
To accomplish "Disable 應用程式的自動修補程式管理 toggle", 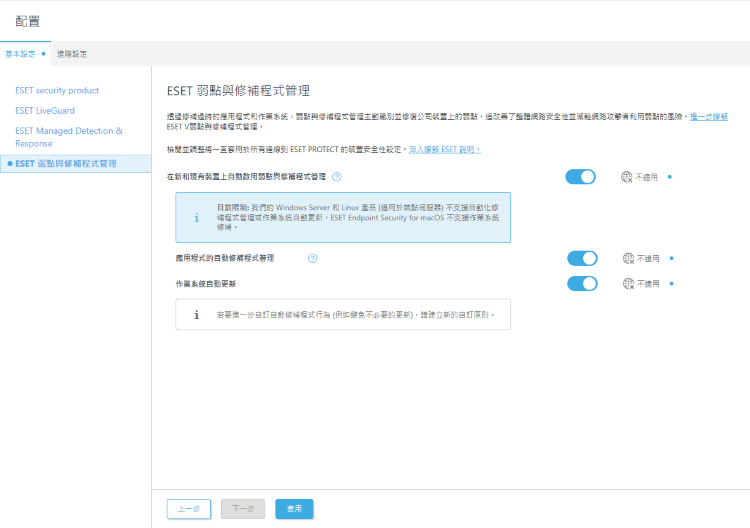I will click(582, 258).
